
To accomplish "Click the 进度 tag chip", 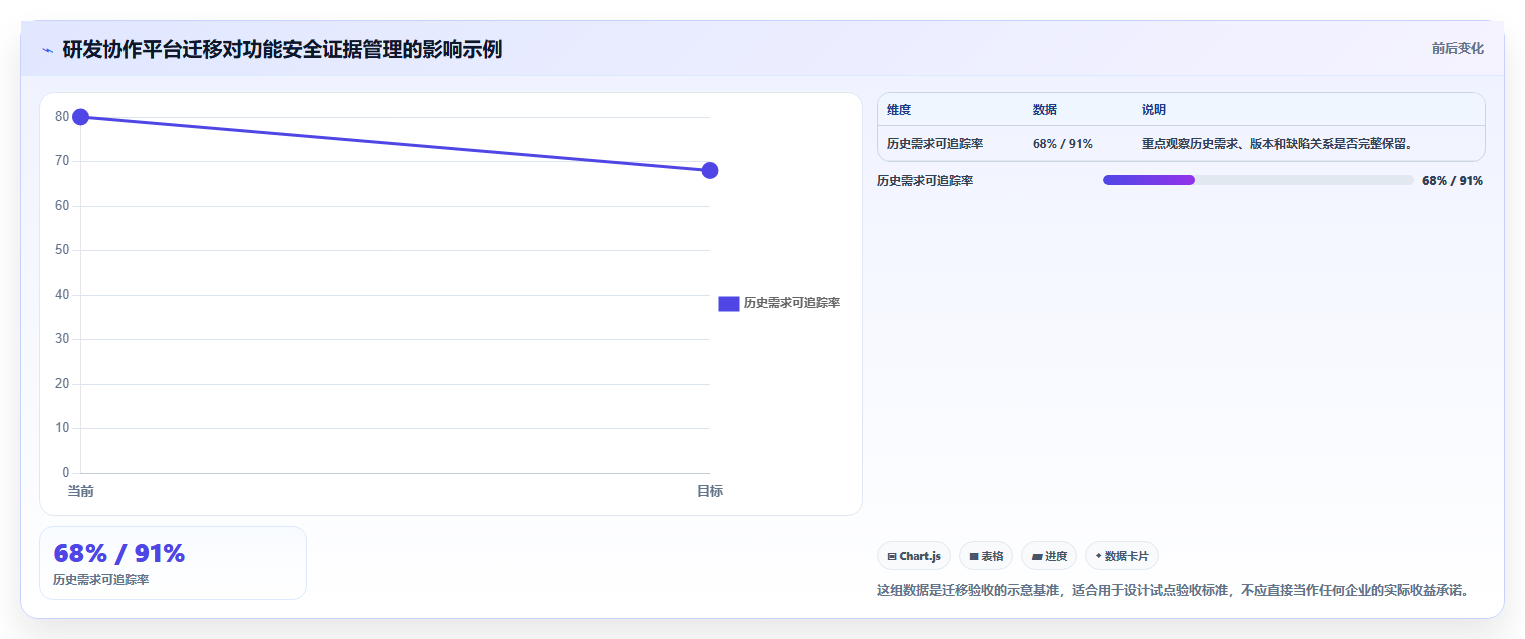I will click(x=1049, y=556).
